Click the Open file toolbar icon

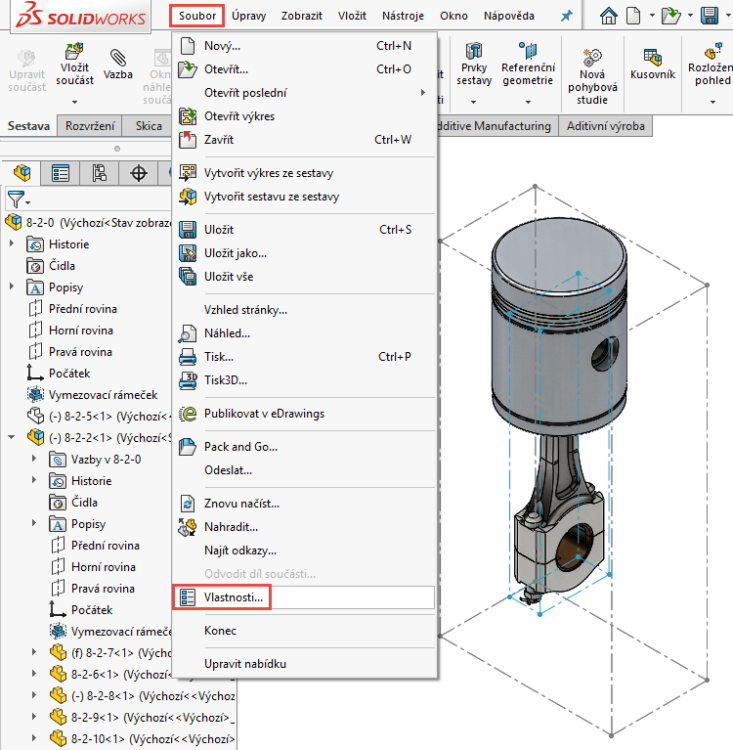671,16
